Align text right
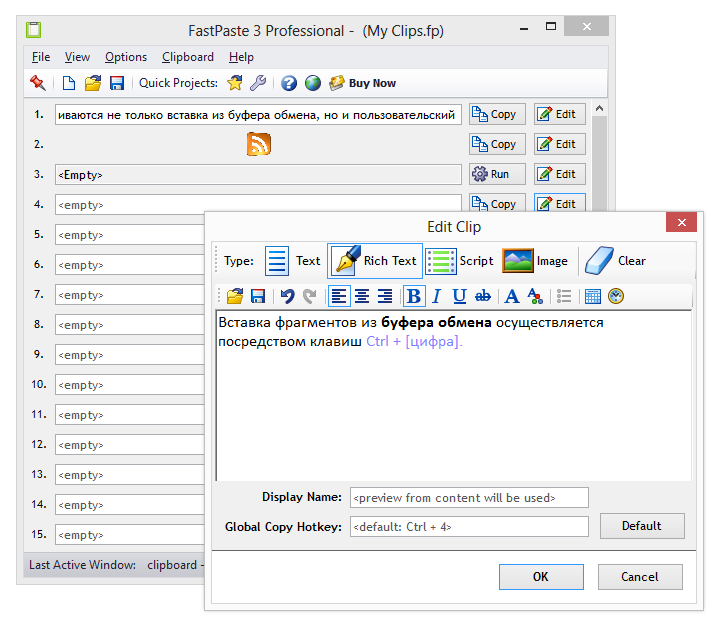 pos(385,296)
